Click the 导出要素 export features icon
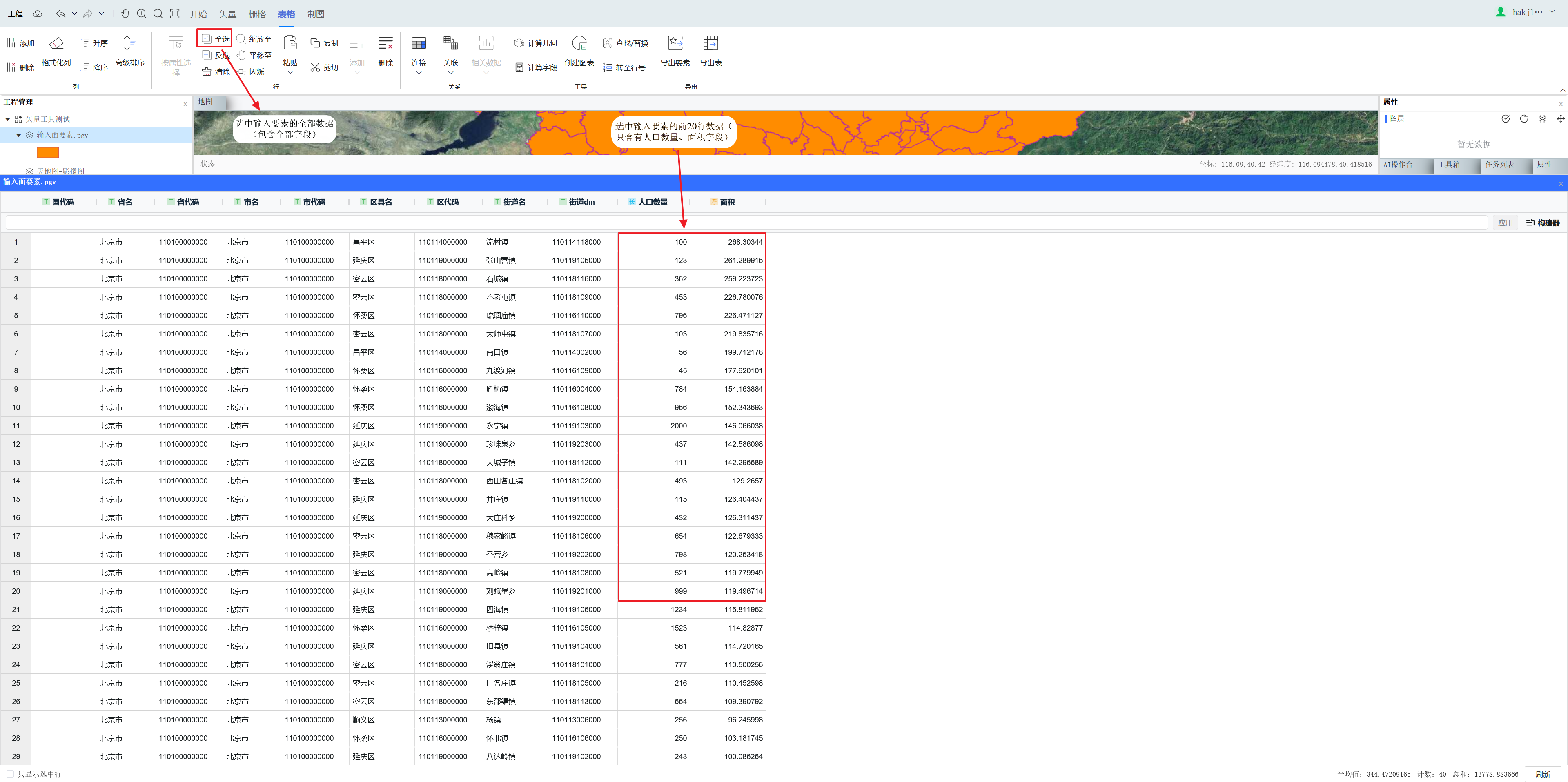 [x=675, y=43]
